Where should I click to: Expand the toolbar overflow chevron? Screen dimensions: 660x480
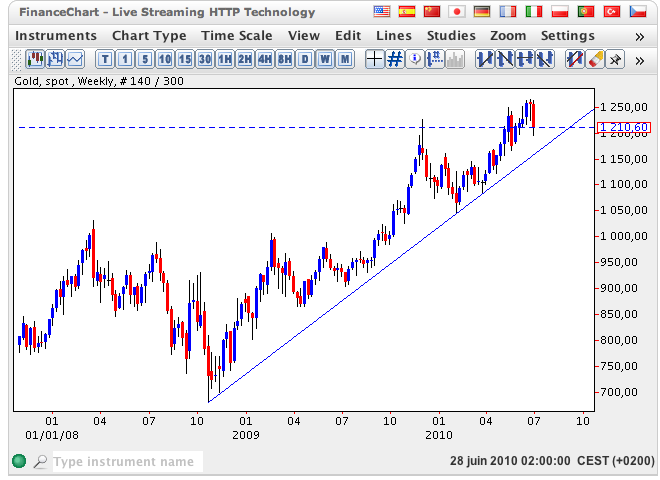point(640,59)
